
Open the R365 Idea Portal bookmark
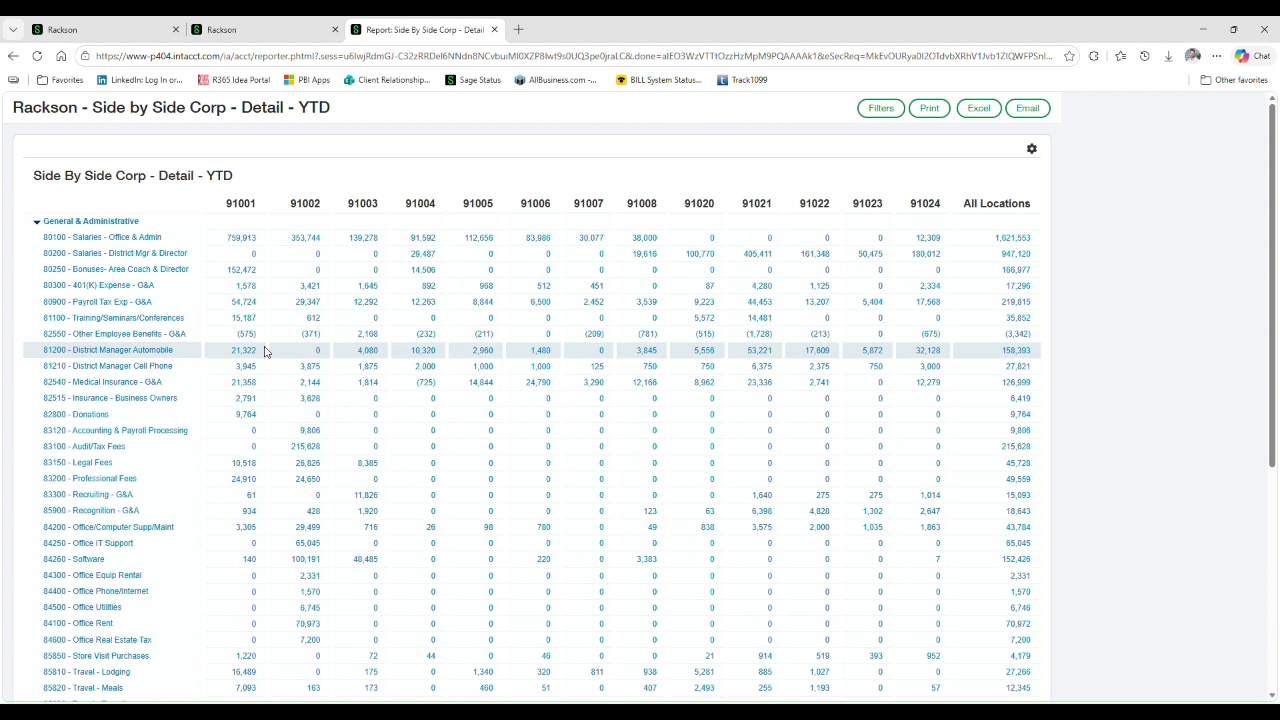[x=234, y=80]
